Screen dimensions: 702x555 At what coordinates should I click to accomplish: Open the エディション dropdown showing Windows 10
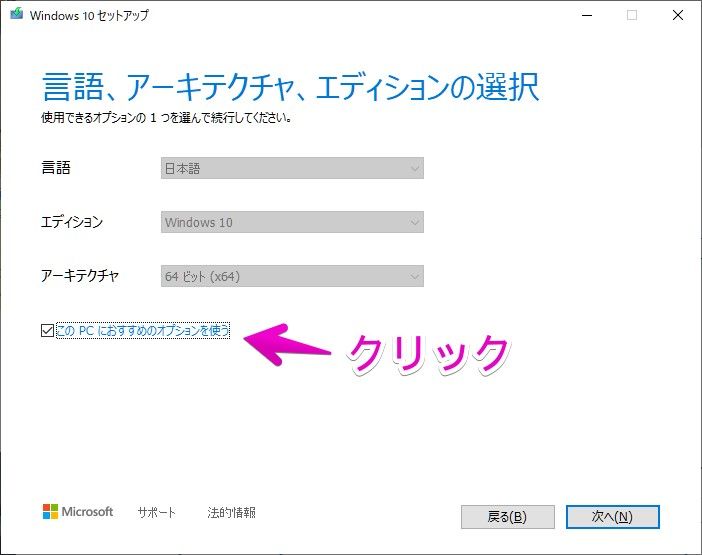click(292, 222)
